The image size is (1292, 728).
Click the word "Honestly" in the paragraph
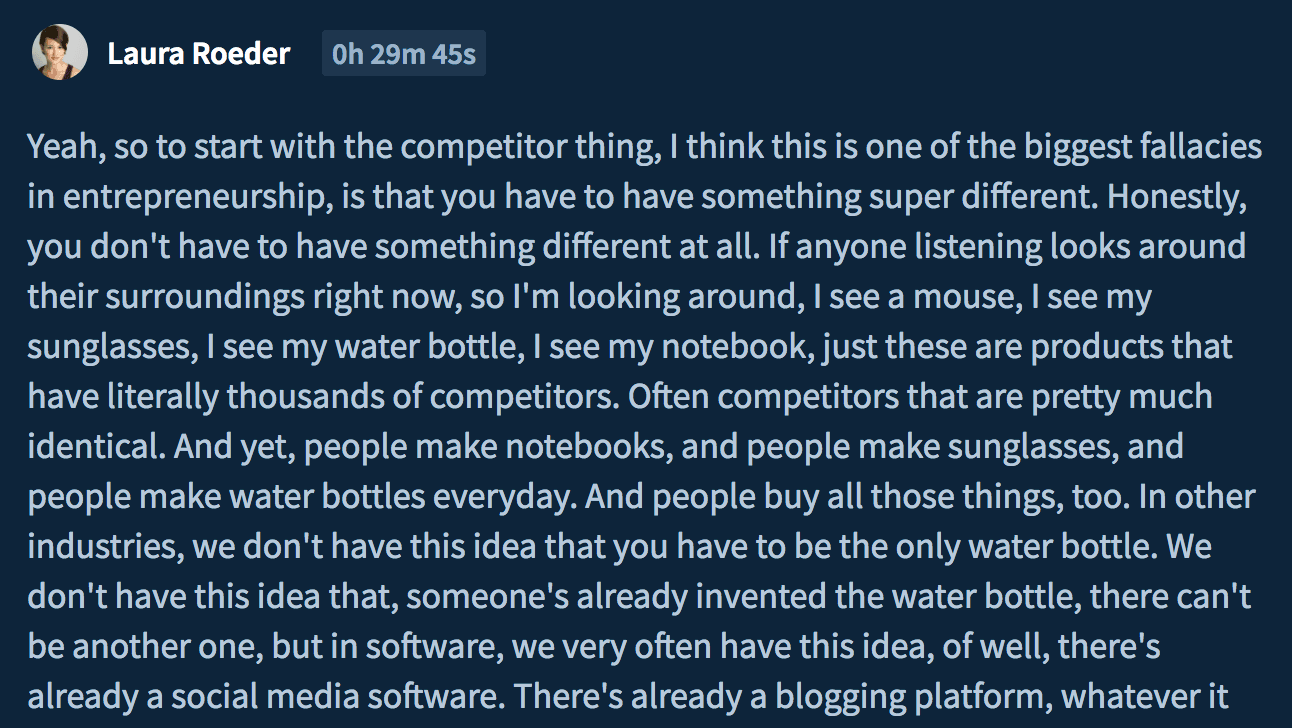pyautogui.click(x=1176, y=197)
